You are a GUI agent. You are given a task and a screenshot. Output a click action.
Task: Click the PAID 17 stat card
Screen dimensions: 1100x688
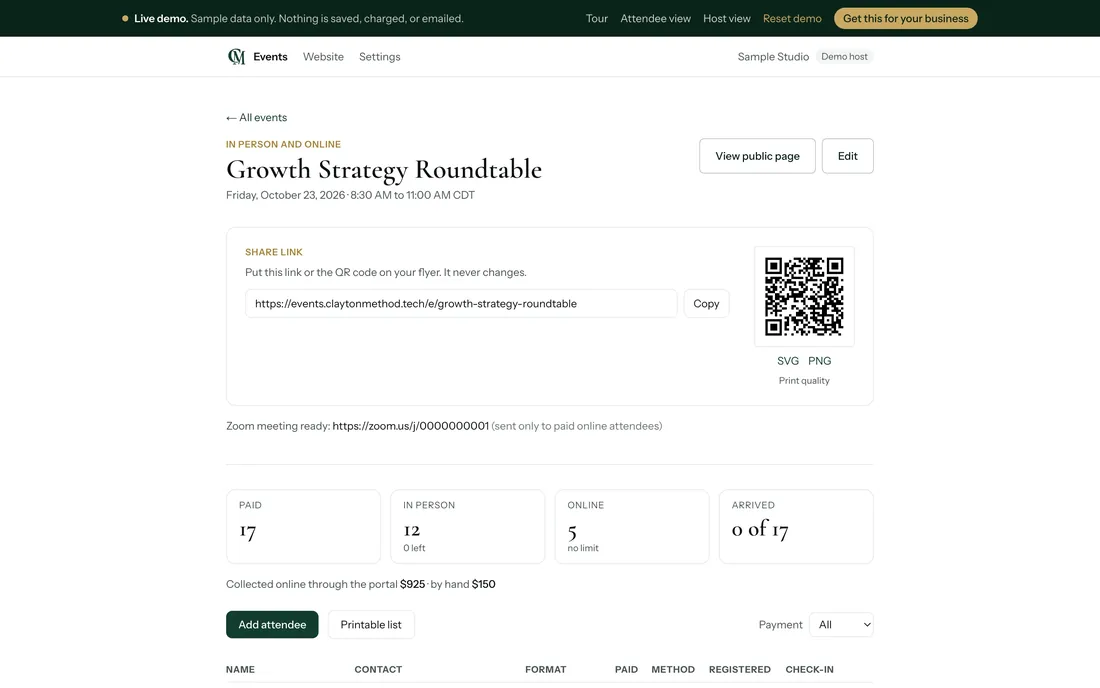click(x=303, y=527)
